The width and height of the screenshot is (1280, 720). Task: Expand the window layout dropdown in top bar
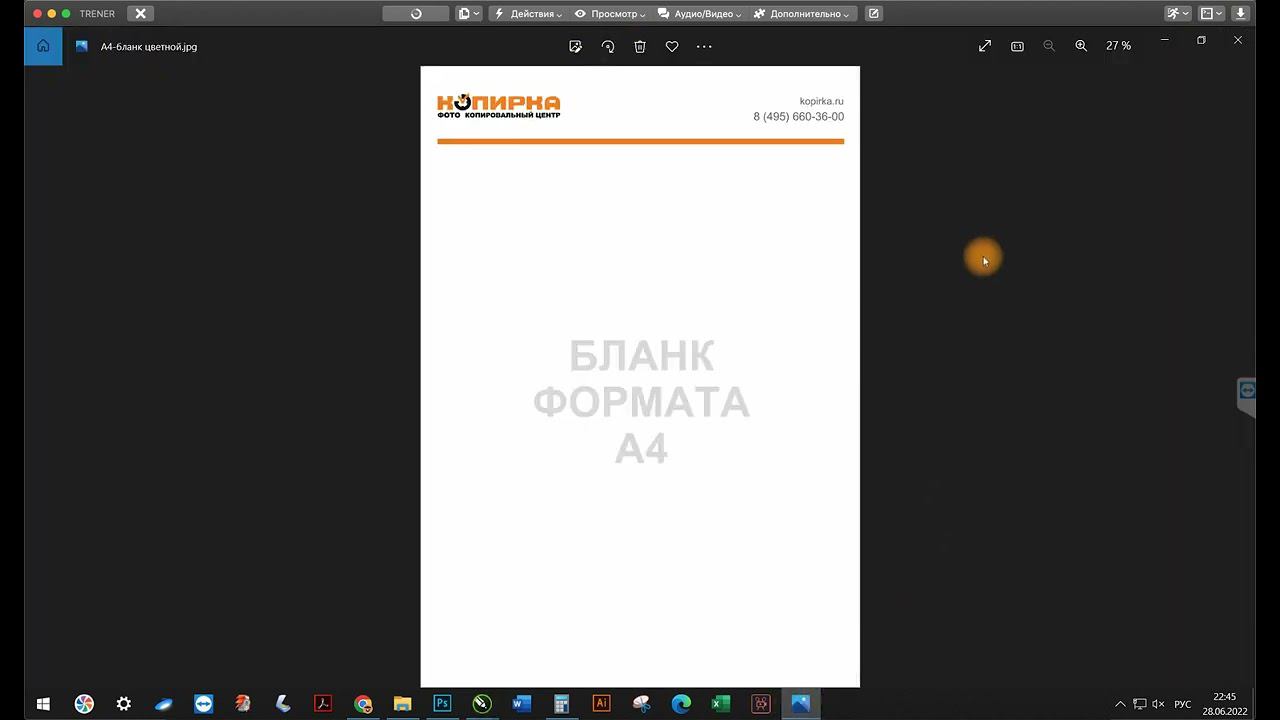click(1211, 14)
